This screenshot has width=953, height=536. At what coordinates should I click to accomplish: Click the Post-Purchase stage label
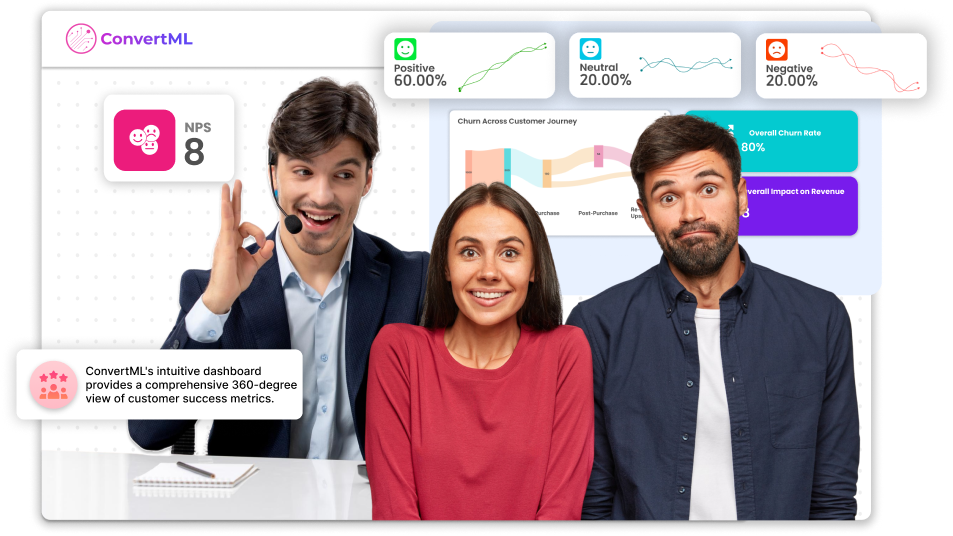[597, 213]
